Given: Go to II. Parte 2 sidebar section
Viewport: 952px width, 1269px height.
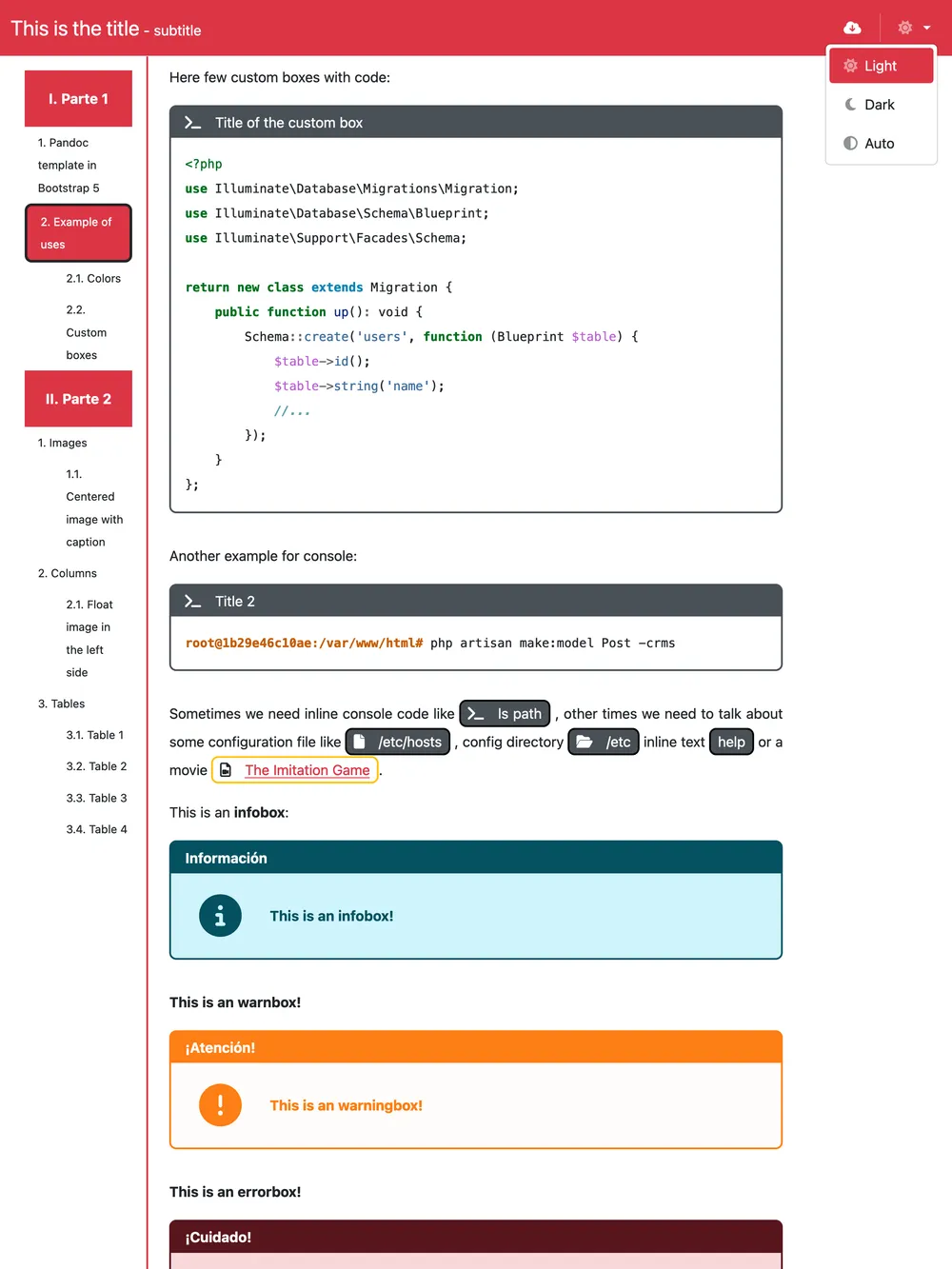Looking at the screenshot, I should (x=78, y=399).
